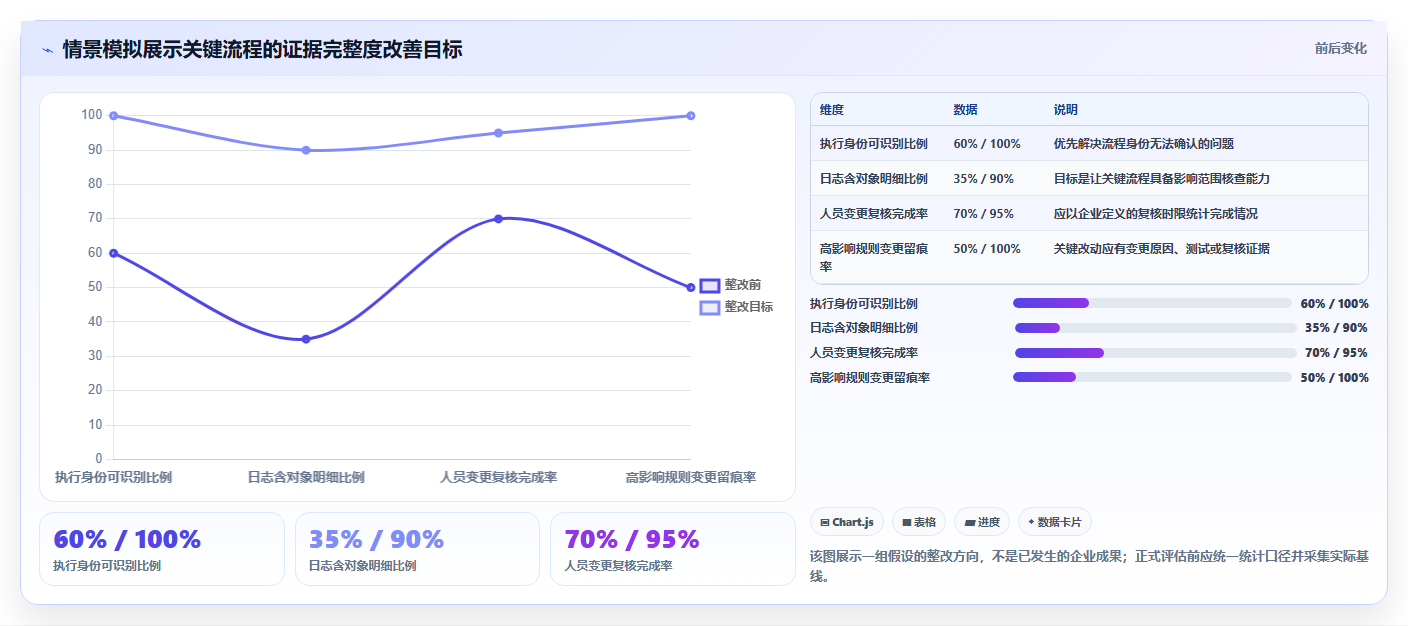Click table cell 执行身份可识别比例
1408x626 pixels.
[874, 144]
